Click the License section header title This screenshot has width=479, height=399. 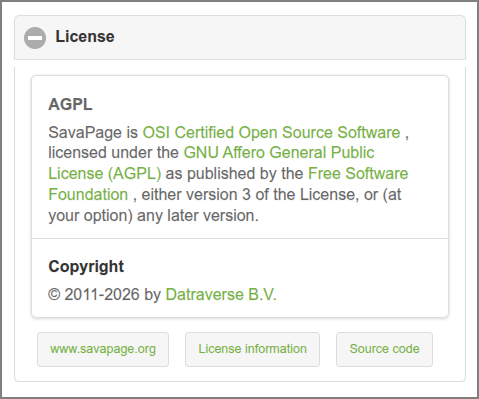(x=85, y=36)
